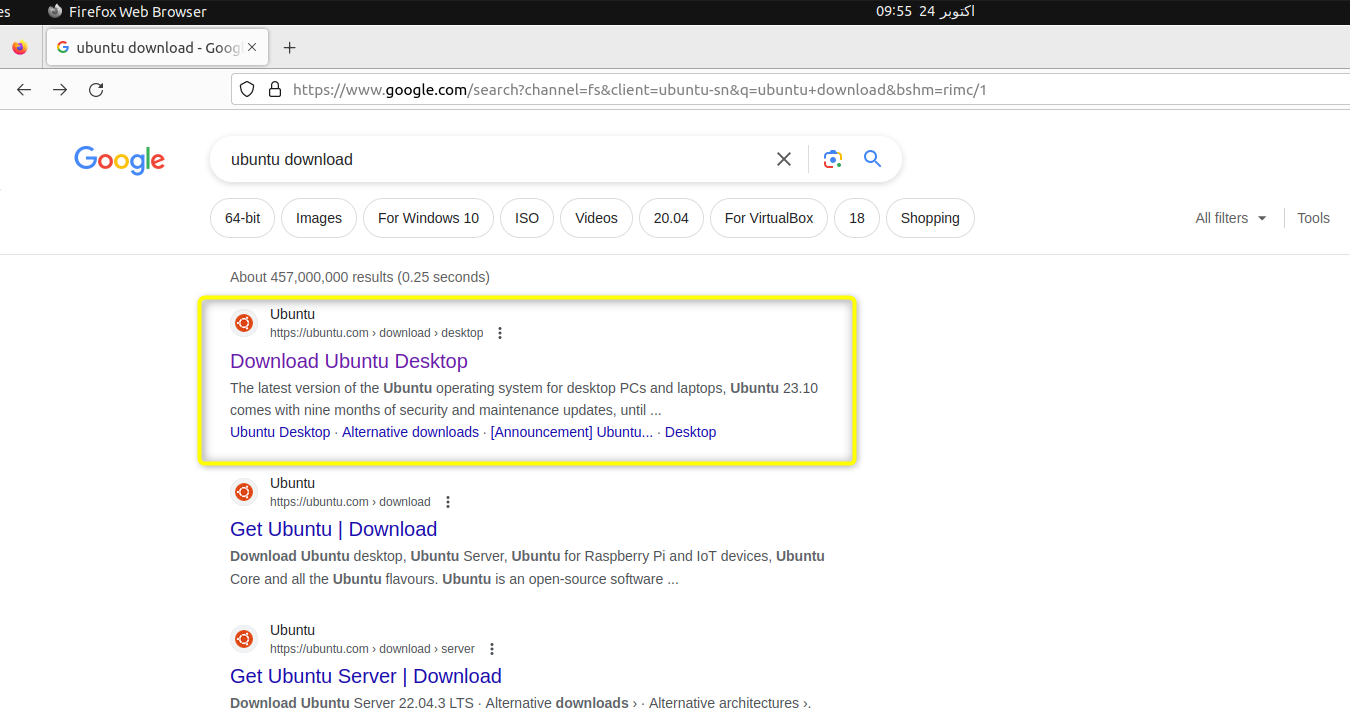1350x726 pixels.
Task: Open a new browser tab
Action: (290, 47)
